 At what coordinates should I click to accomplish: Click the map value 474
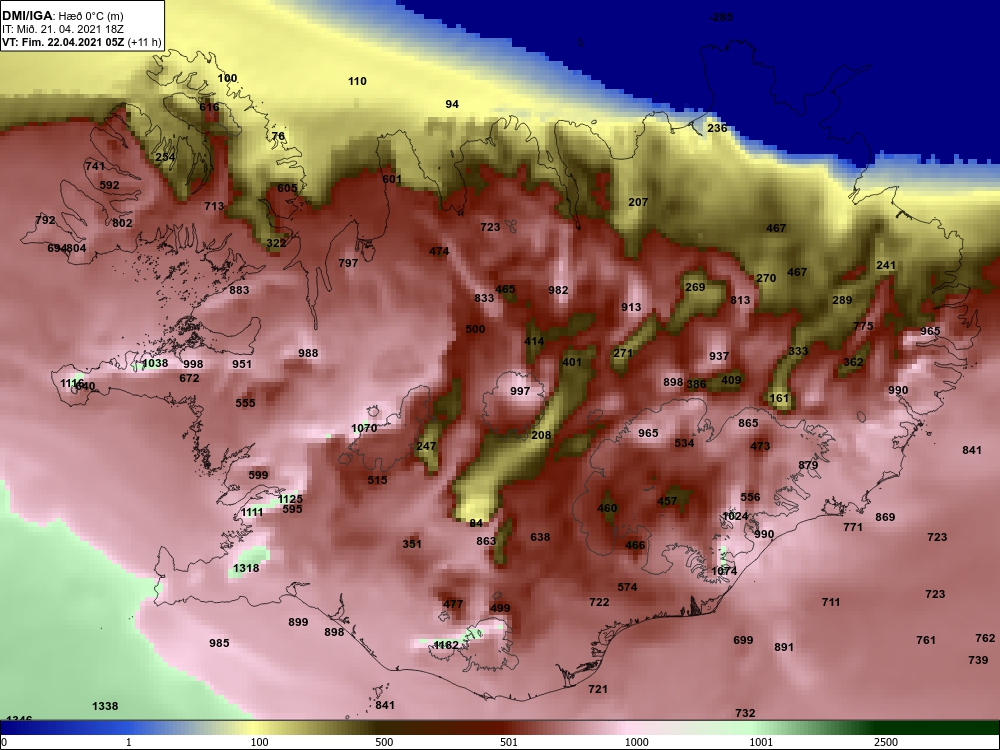click(439, 251)
